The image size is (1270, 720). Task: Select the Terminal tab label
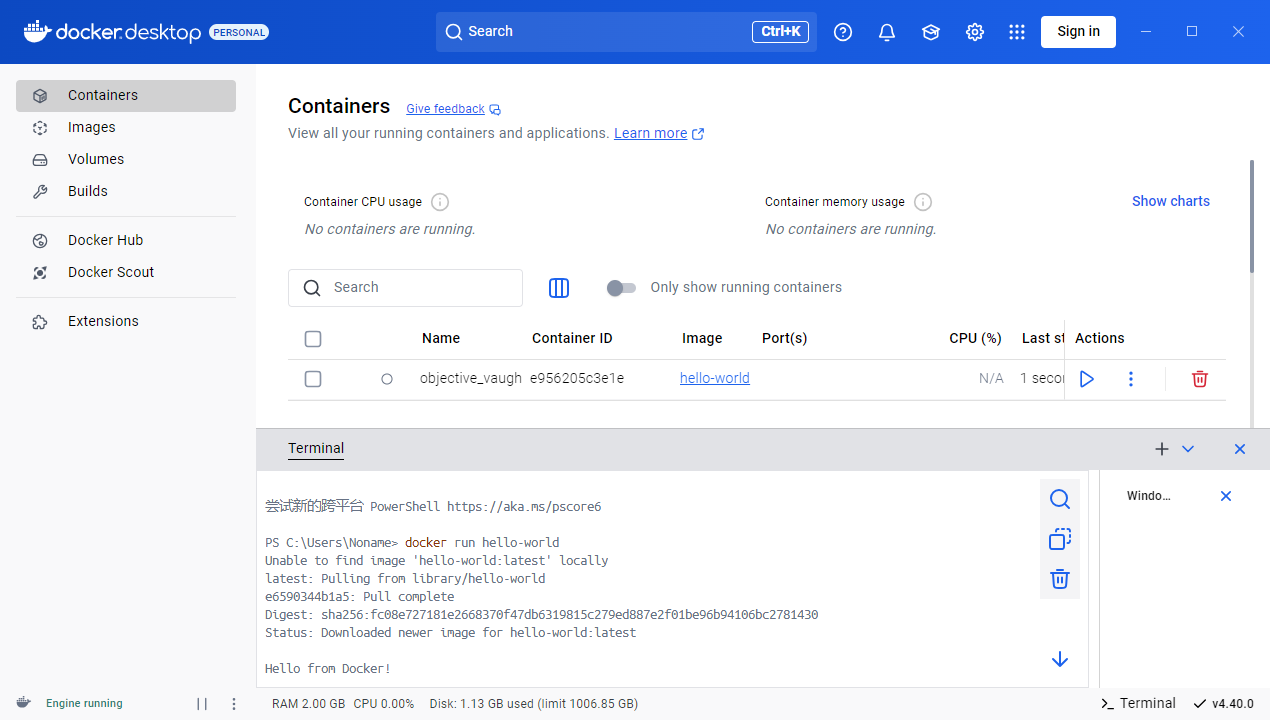coord(316,449)
